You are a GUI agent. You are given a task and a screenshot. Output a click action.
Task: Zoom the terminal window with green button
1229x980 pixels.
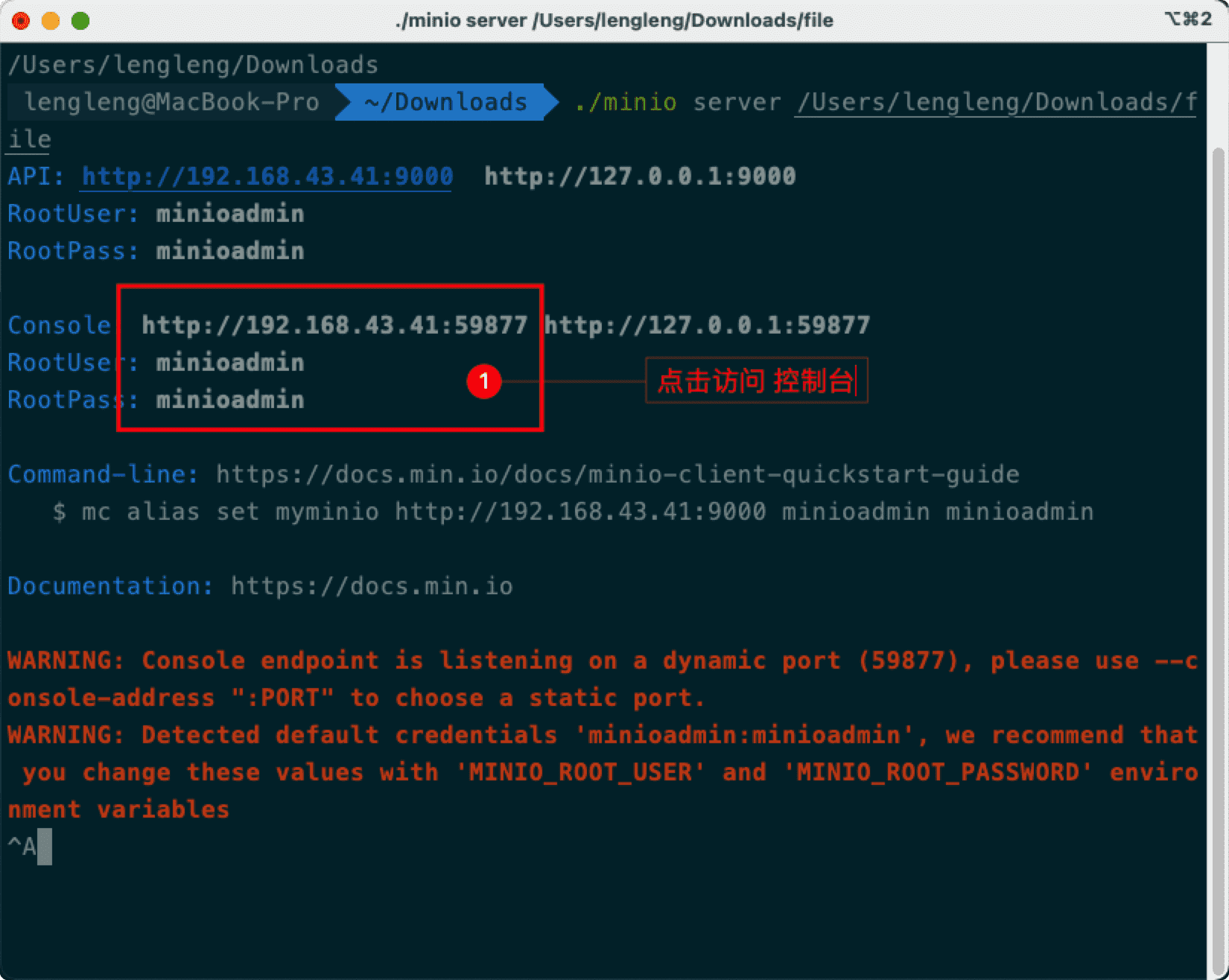[80, 21]
